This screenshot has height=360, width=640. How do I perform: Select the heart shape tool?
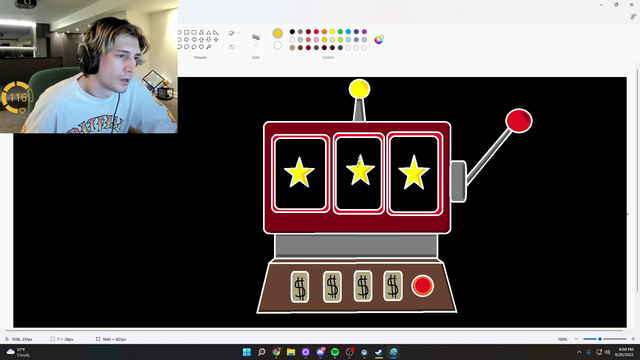[x=201, y=47]
